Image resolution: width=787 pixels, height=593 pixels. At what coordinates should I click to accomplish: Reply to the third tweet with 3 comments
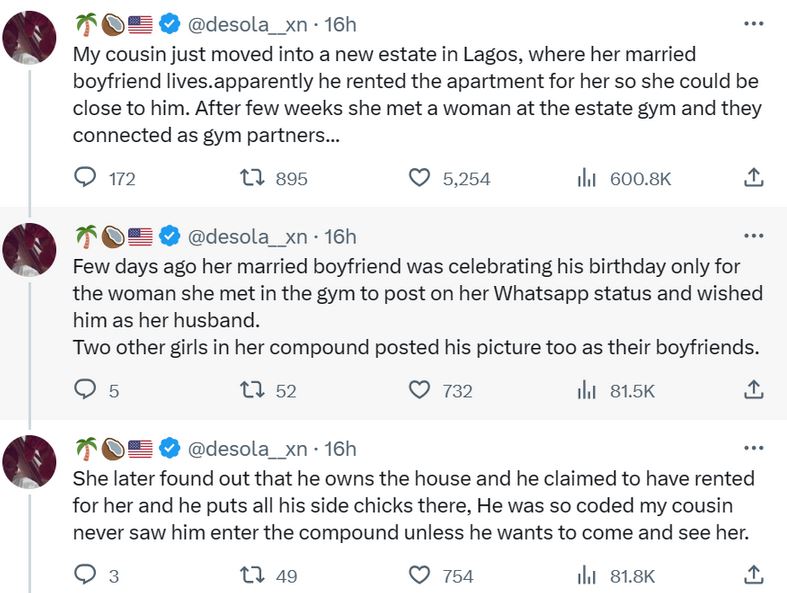[x=88, y=575]
